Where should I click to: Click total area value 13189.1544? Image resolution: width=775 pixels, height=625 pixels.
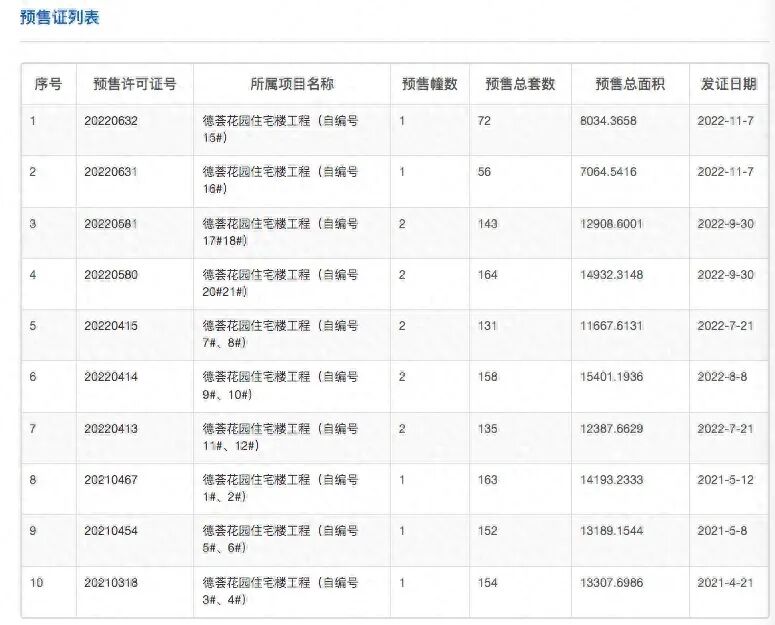[x=611, y=531]
